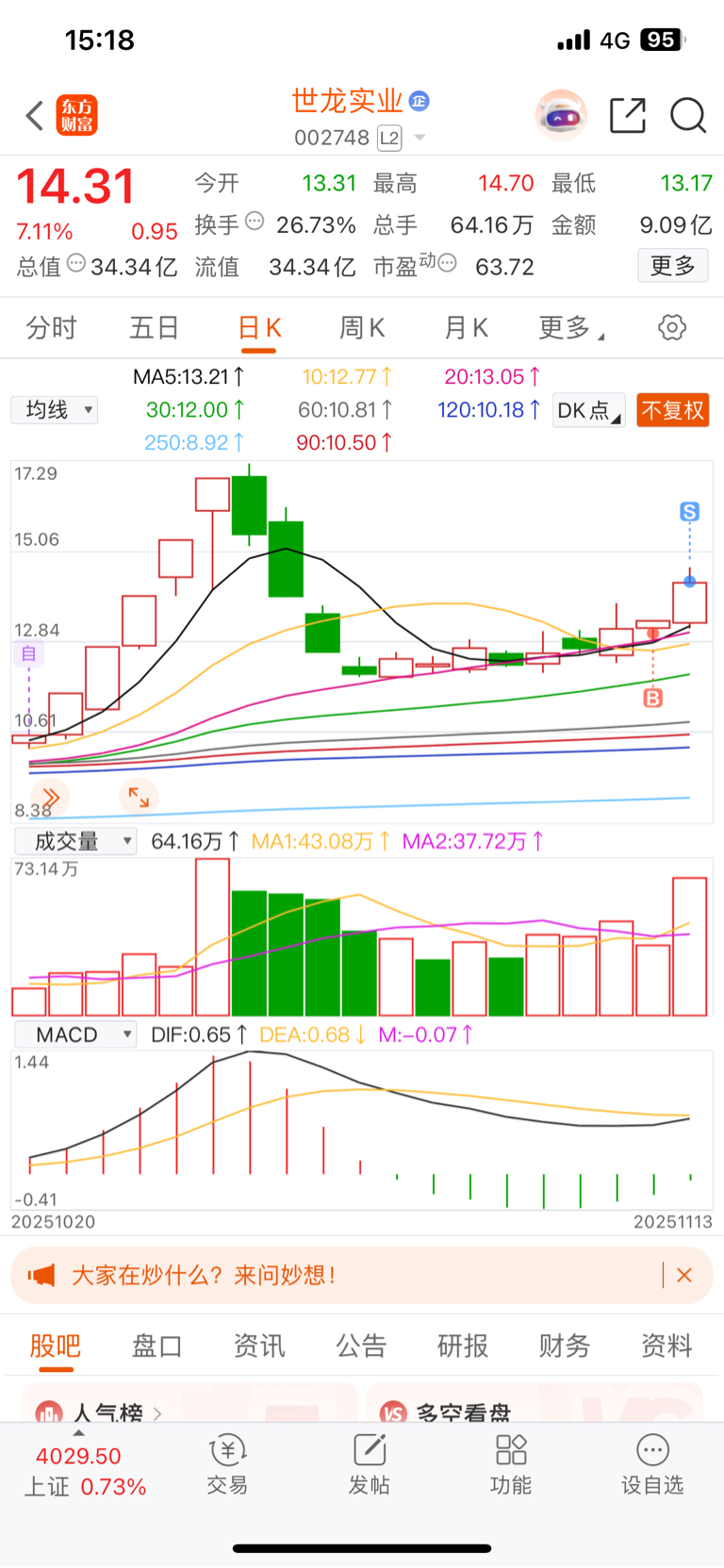Tap the megaphone announcement icon
724x1568 pixels.
tap(41, 1276)
